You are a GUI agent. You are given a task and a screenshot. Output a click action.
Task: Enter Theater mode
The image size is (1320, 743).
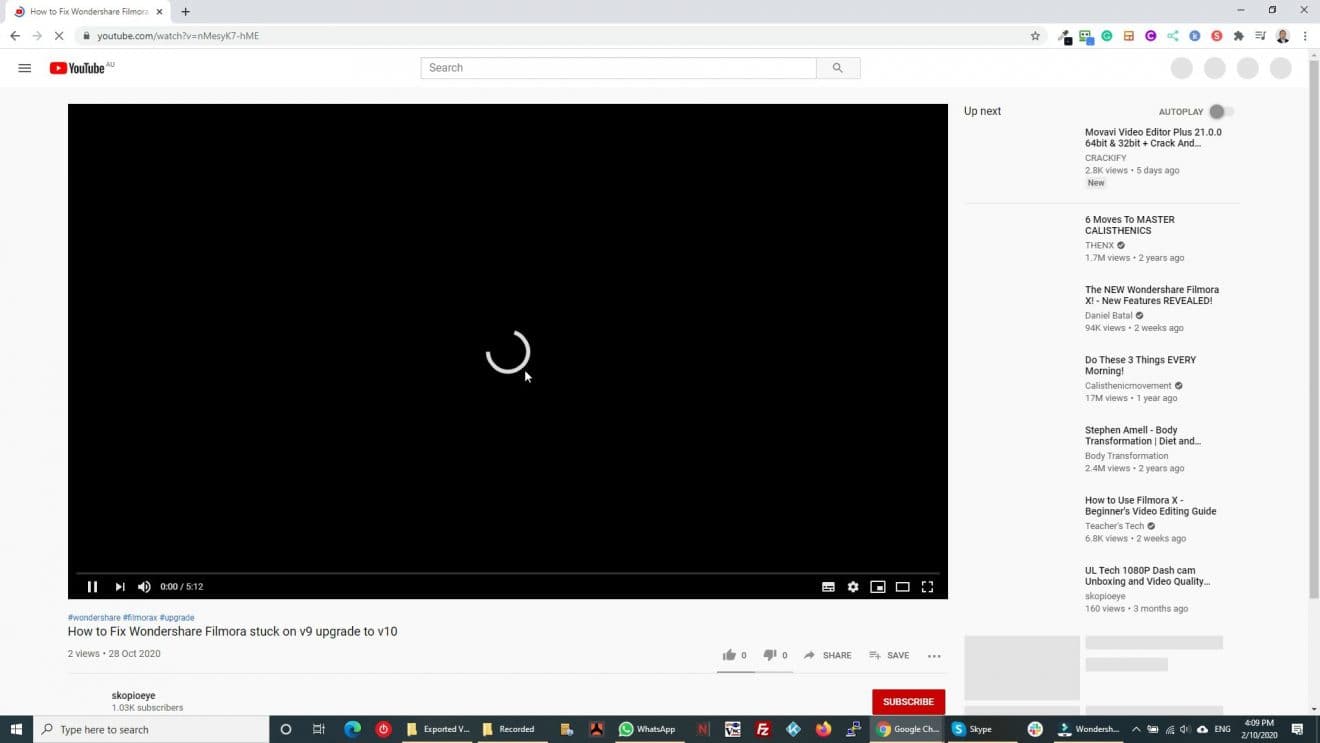(x=903, y=587)
